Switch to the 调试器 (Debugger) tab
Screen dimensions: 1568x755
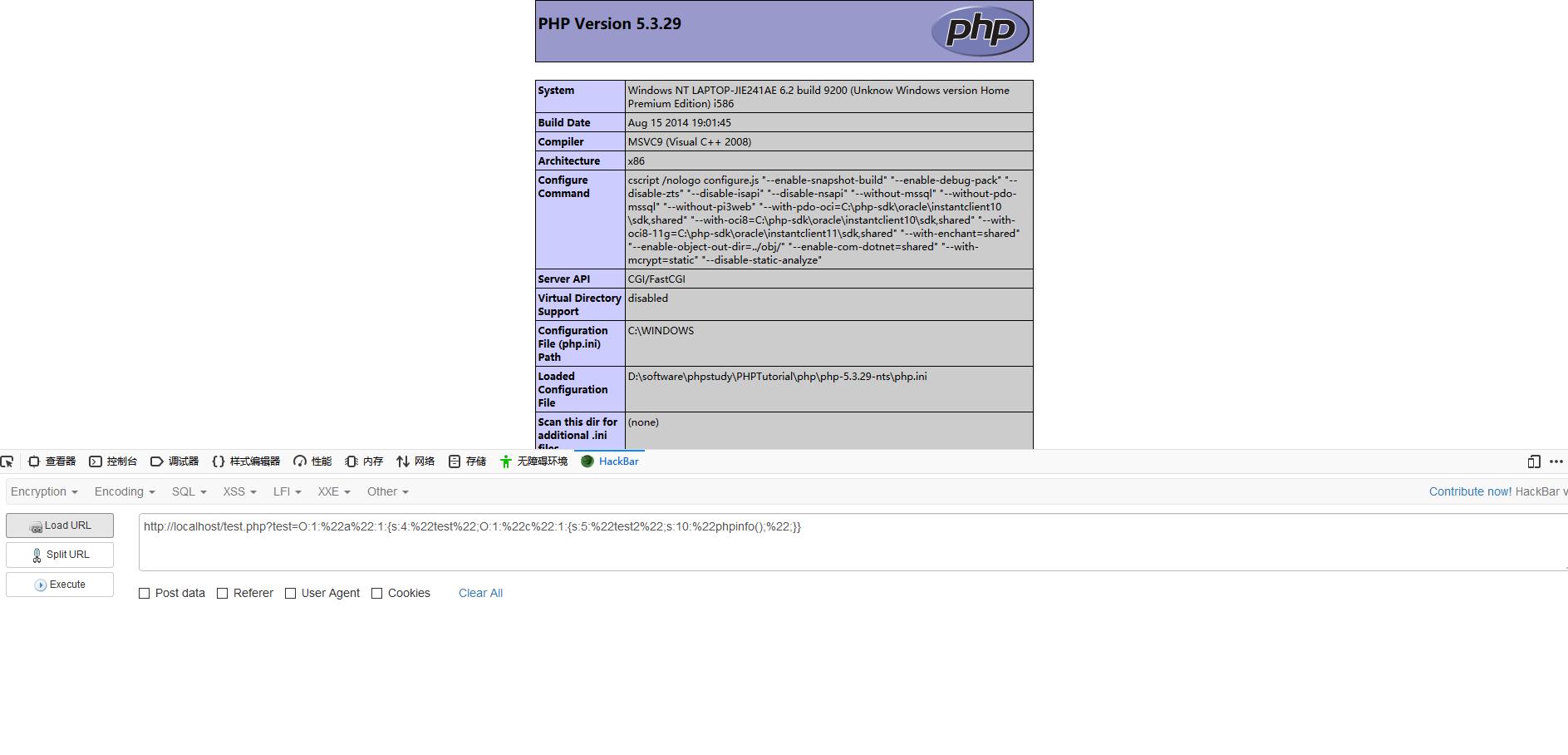[174, 461]
